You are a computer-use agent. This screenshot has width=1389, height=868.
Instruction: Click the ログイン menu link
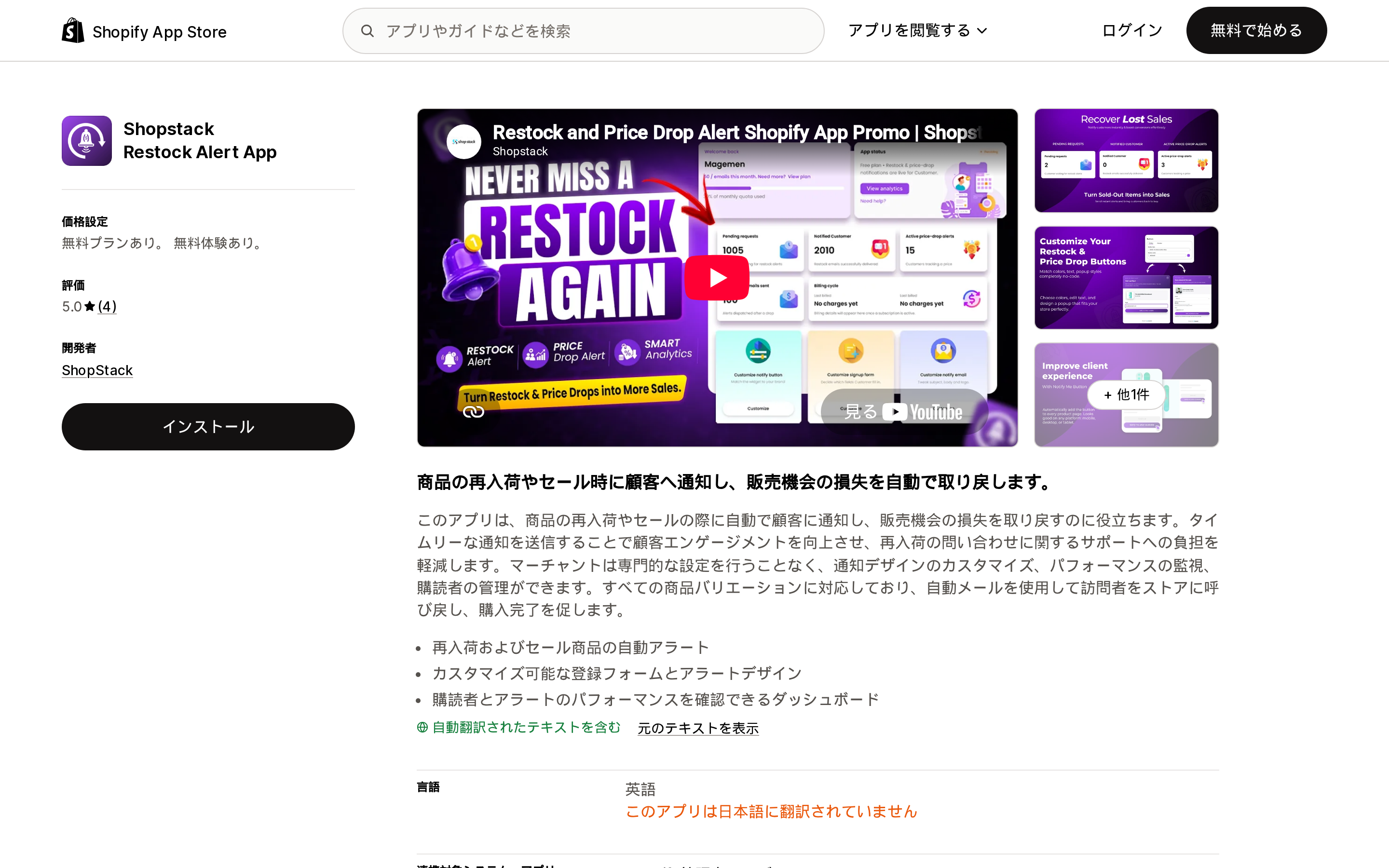coord(1132,30)
